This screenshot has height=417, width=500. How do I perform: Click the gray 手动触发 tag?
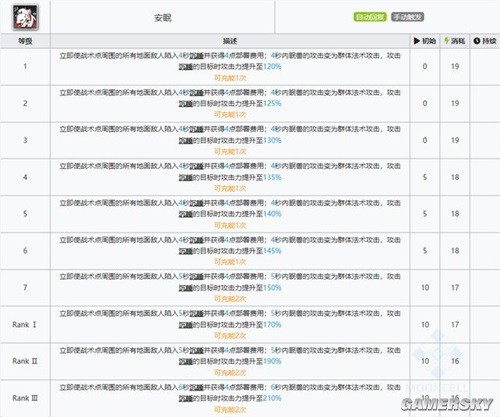(407, 17)
